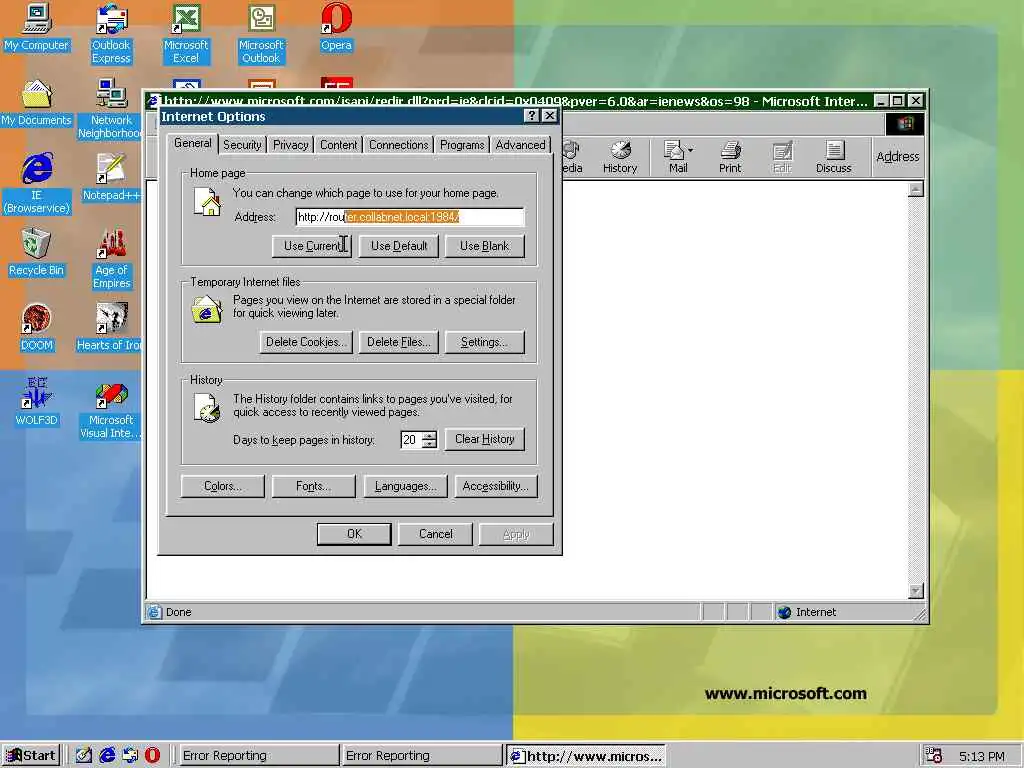Click the browser scrollbar up arrow
1024x768 pixels.
pyautogui.click(x=916, y=189)
